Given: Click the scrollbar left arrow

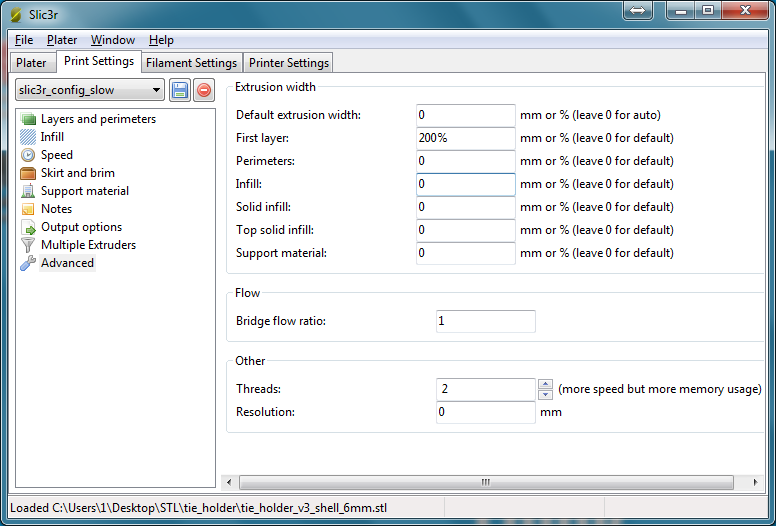Looking at the screenshot, I should pos(229,482).
